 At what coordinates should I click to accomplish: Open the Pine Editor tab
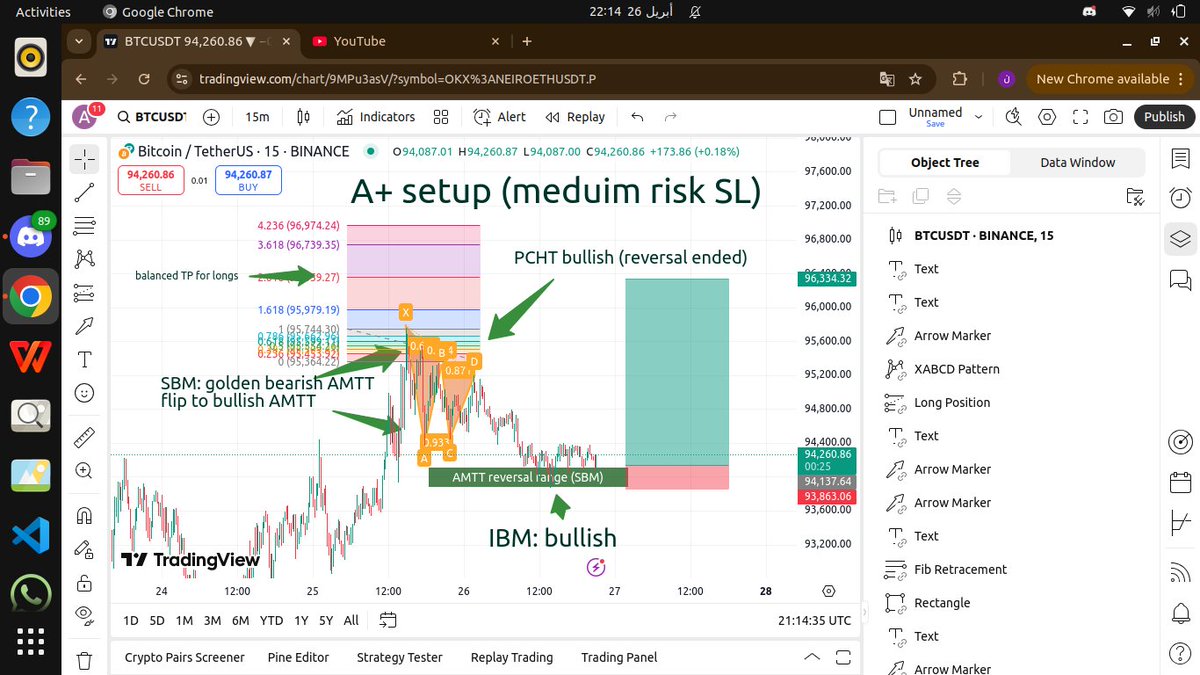tap(298, 657)
